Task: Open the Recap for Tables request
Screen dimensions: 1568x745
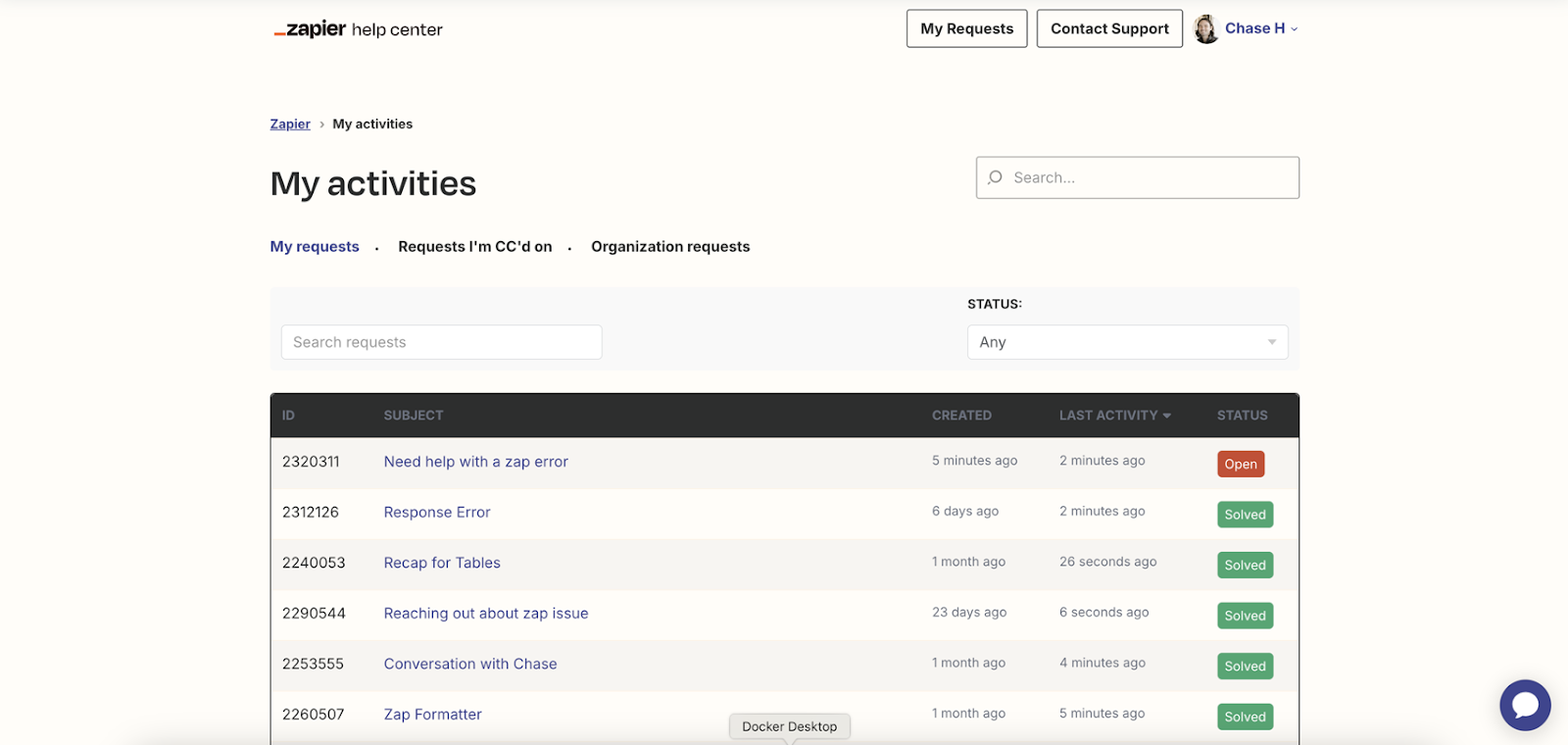Action: tap(442, 563)
